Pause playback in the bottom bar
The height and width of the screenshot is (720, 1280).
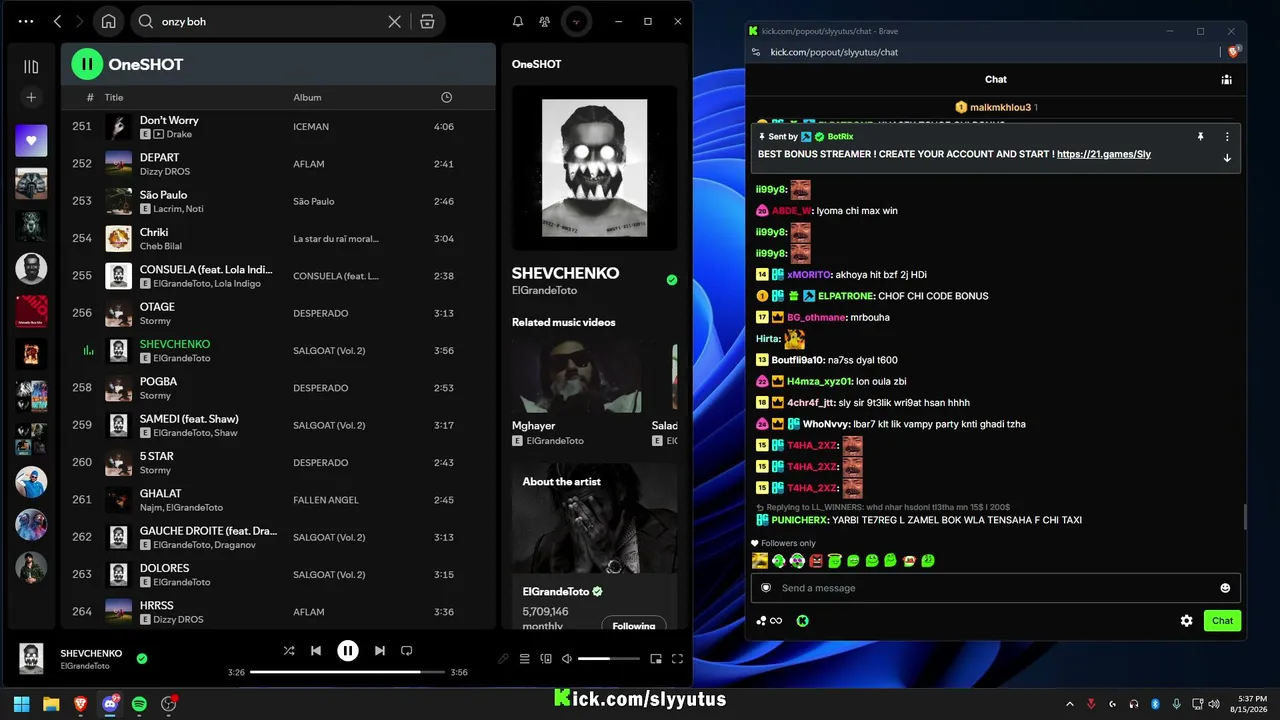point(348,651)
